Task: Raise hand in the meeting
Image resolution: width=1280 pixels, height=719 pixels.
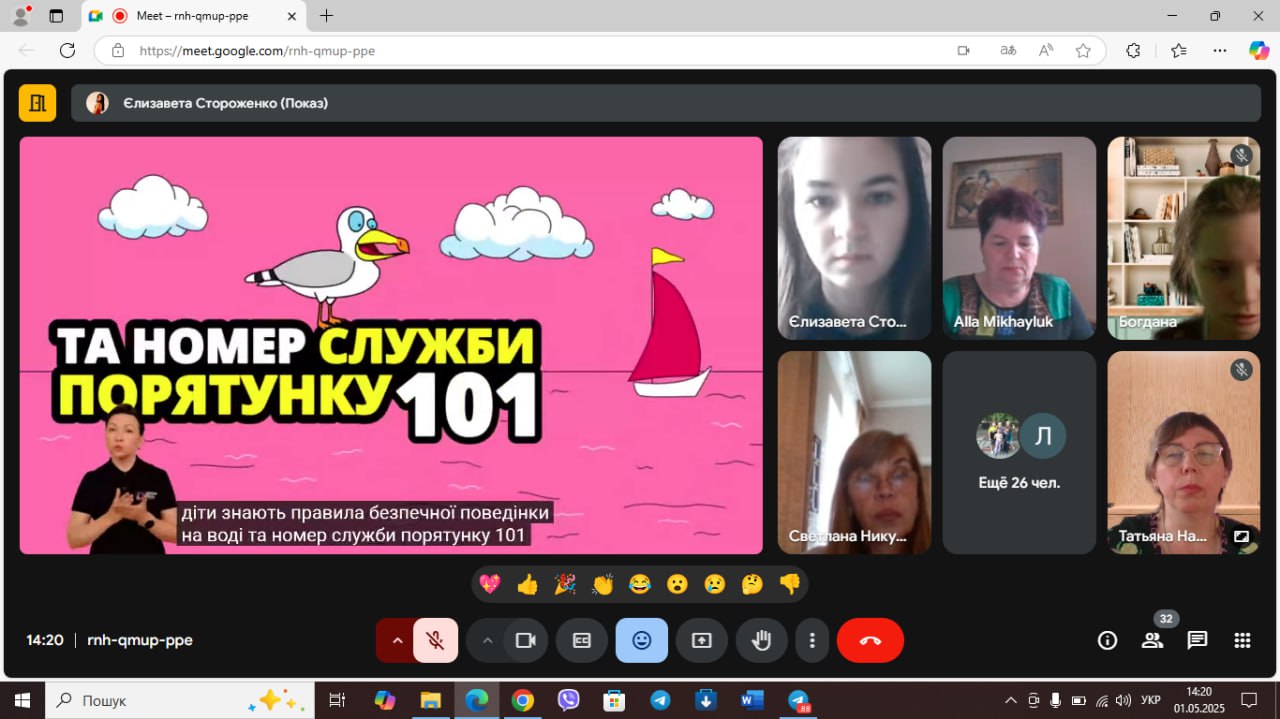Action: pos(762,640)
